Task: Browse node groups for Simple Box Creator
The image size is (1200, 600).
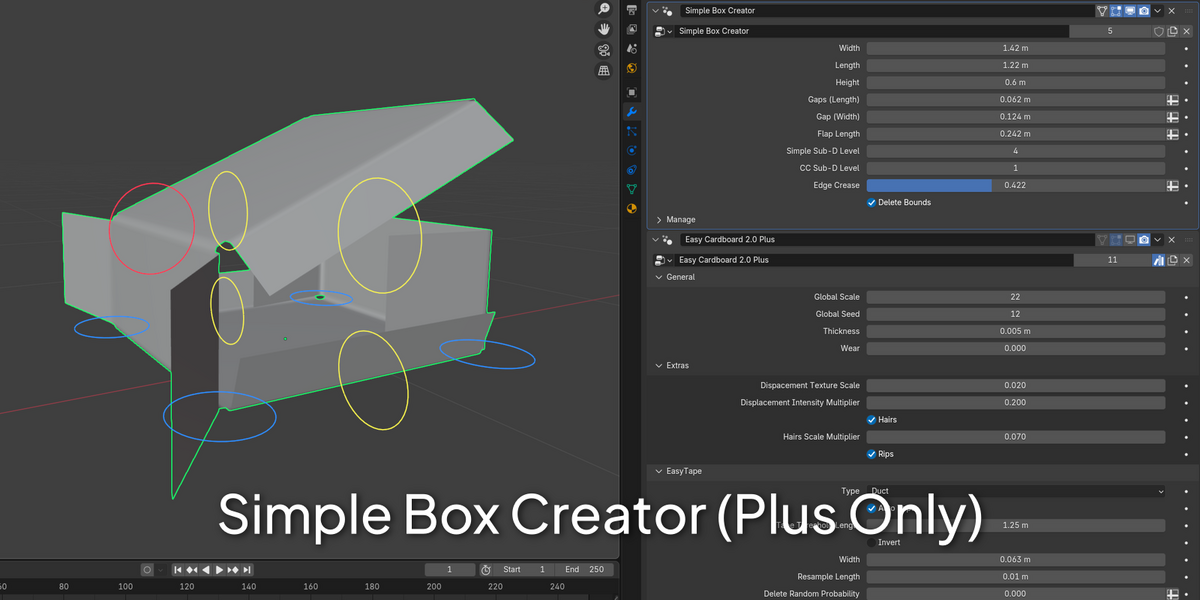Action: pos(662,31)
